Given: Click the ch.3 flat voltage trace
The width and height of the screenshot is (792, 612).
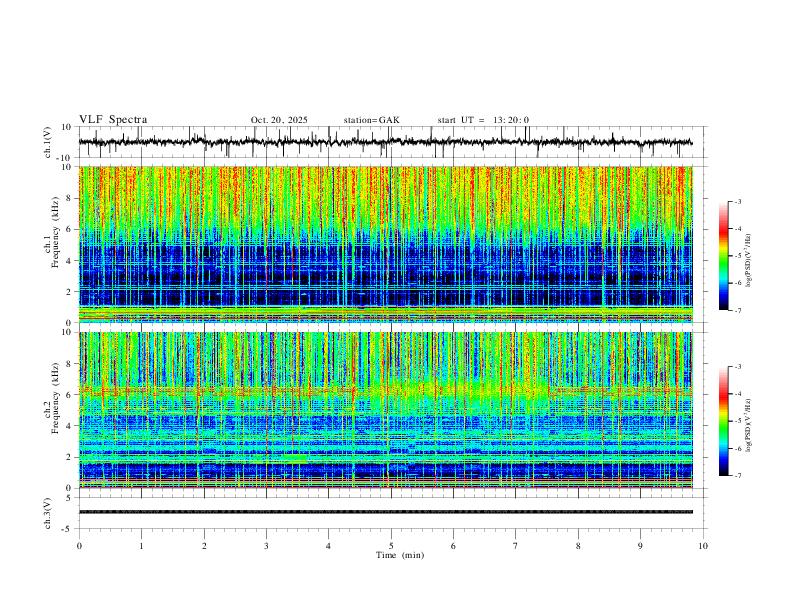Looking at the screenshot, I should click(x=385, y=512).
